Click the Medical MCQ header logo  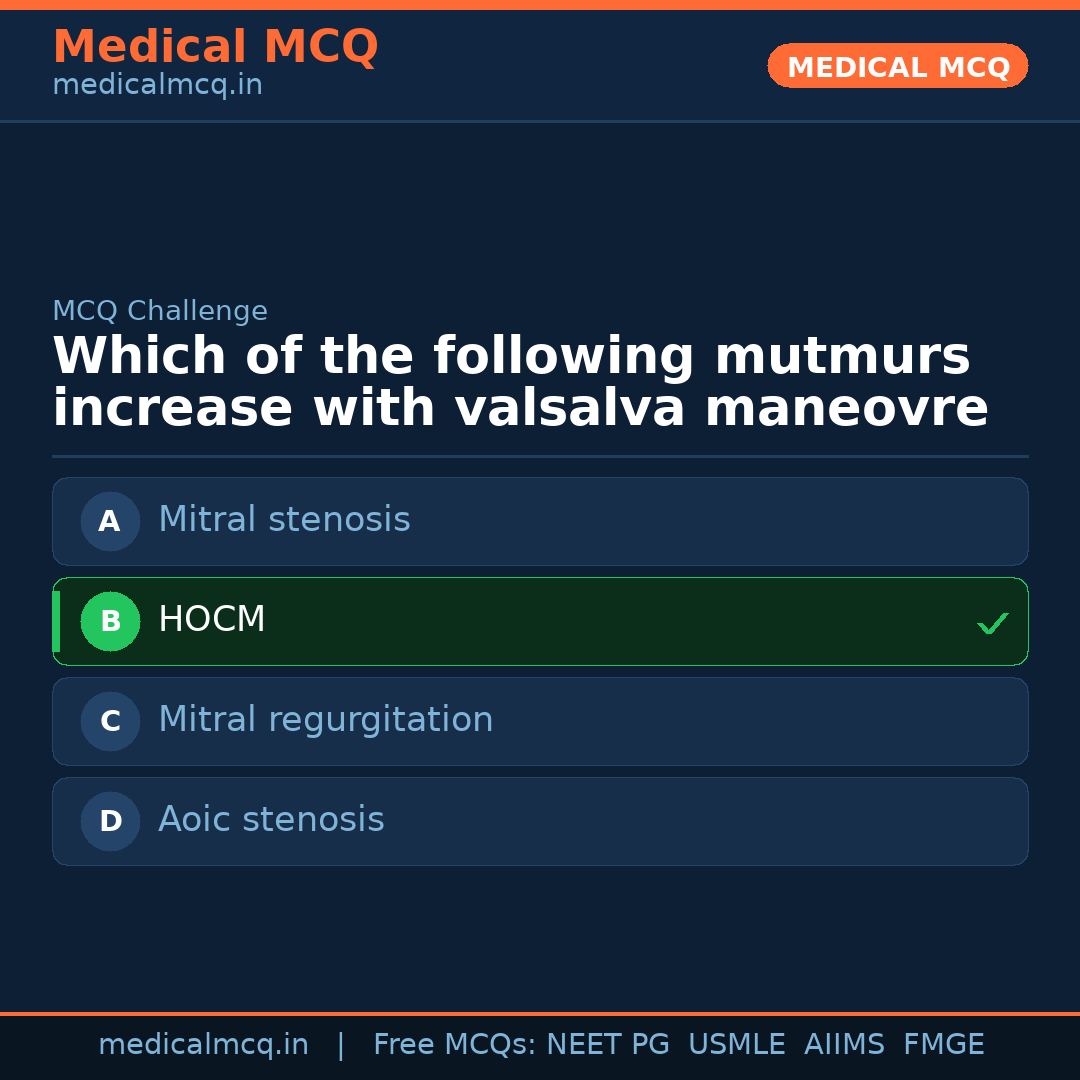pos(215,46)
